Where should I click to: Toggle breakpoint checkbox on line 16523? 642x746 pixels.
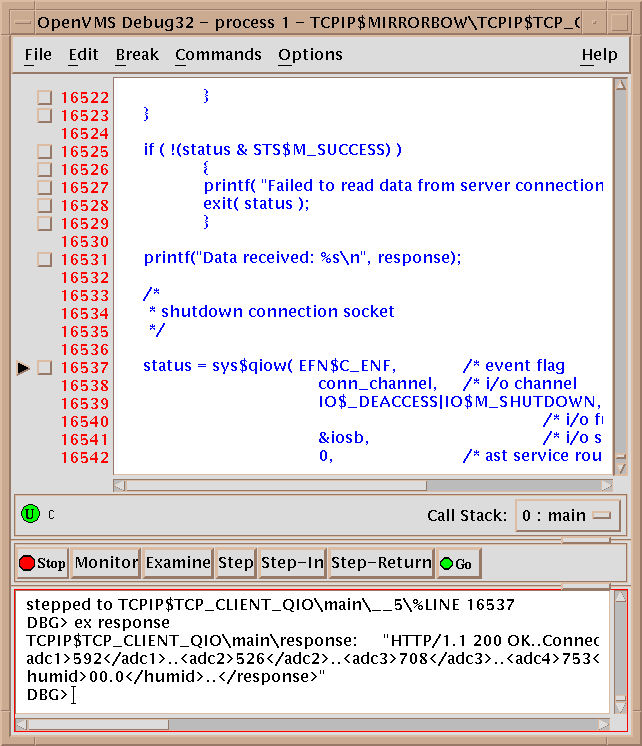(x=45, y=116)
